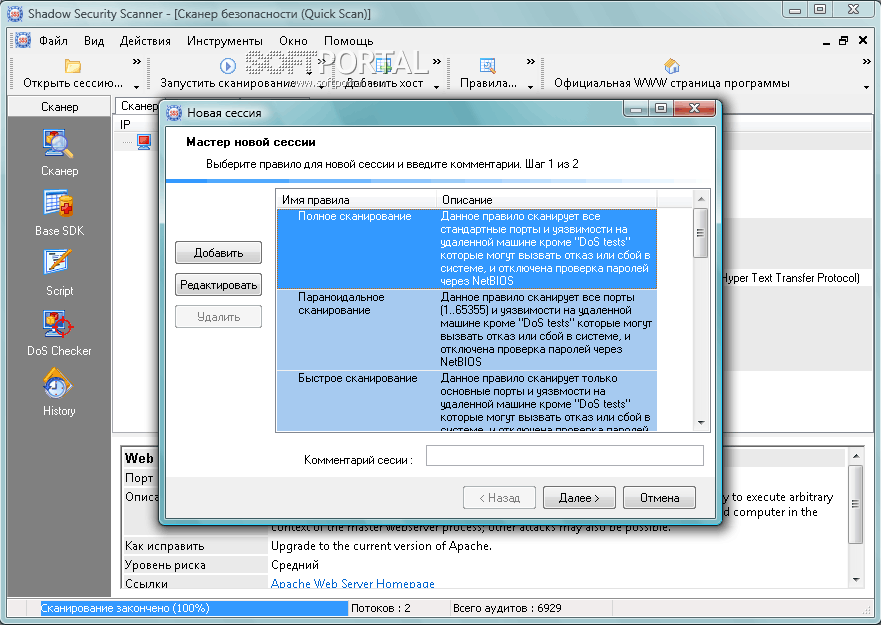Click the host computer icon in IP tree
Viewport: 881px width, 625px height.
click(144, 141)
